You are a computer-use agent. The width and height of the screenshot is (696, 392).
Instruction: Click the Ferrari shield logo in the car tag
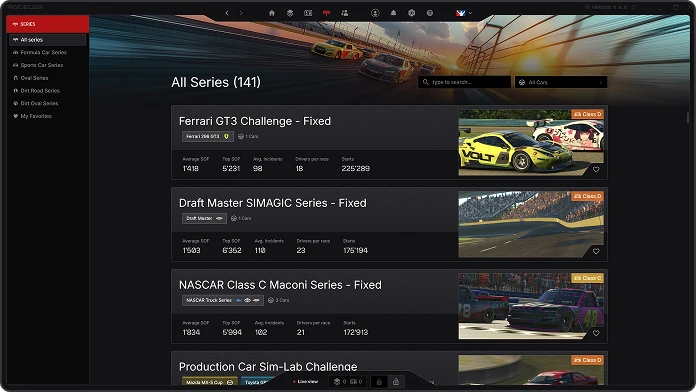[x=226, y=136]
